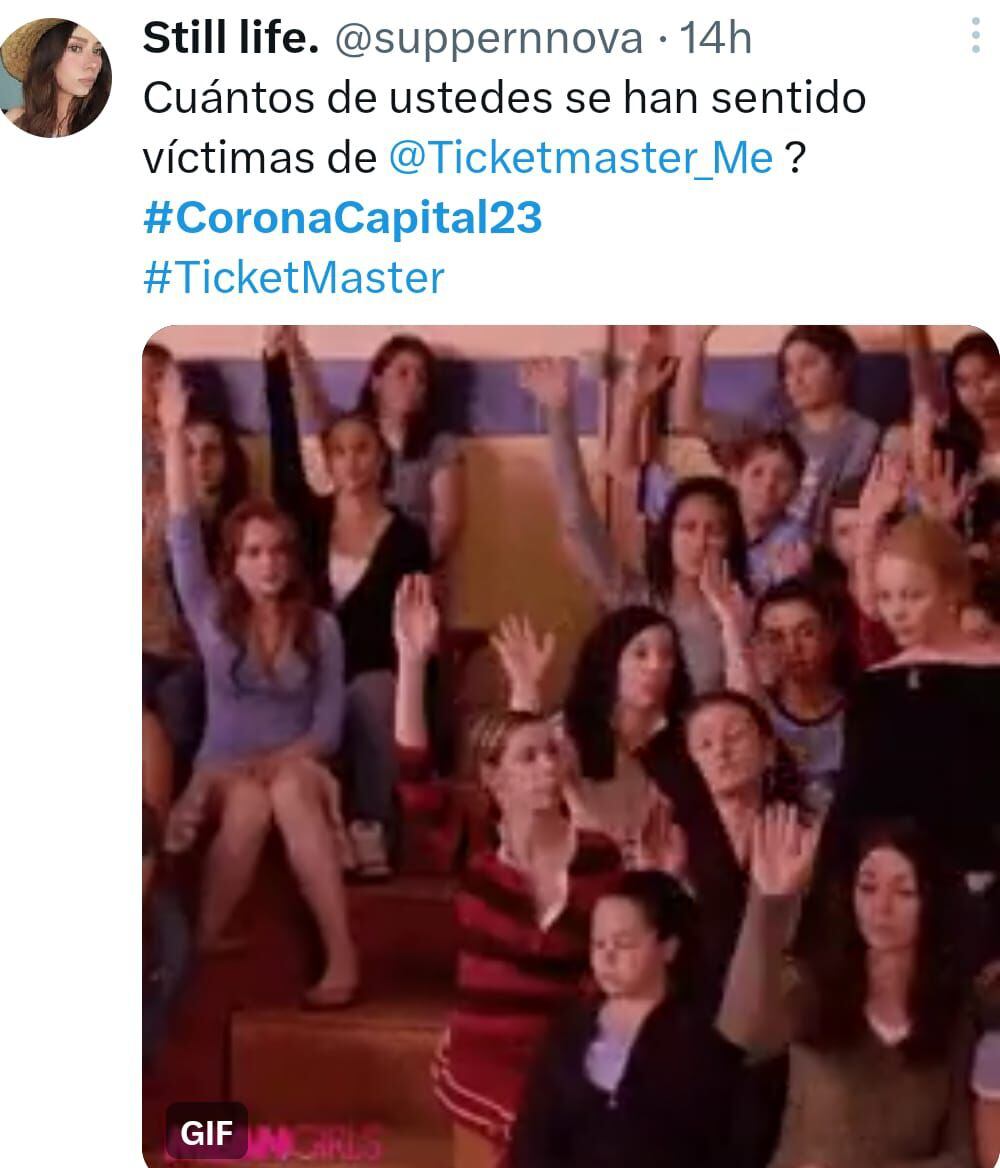Click the question mark after the mention
The image size is (1000, 1168).
795,158
